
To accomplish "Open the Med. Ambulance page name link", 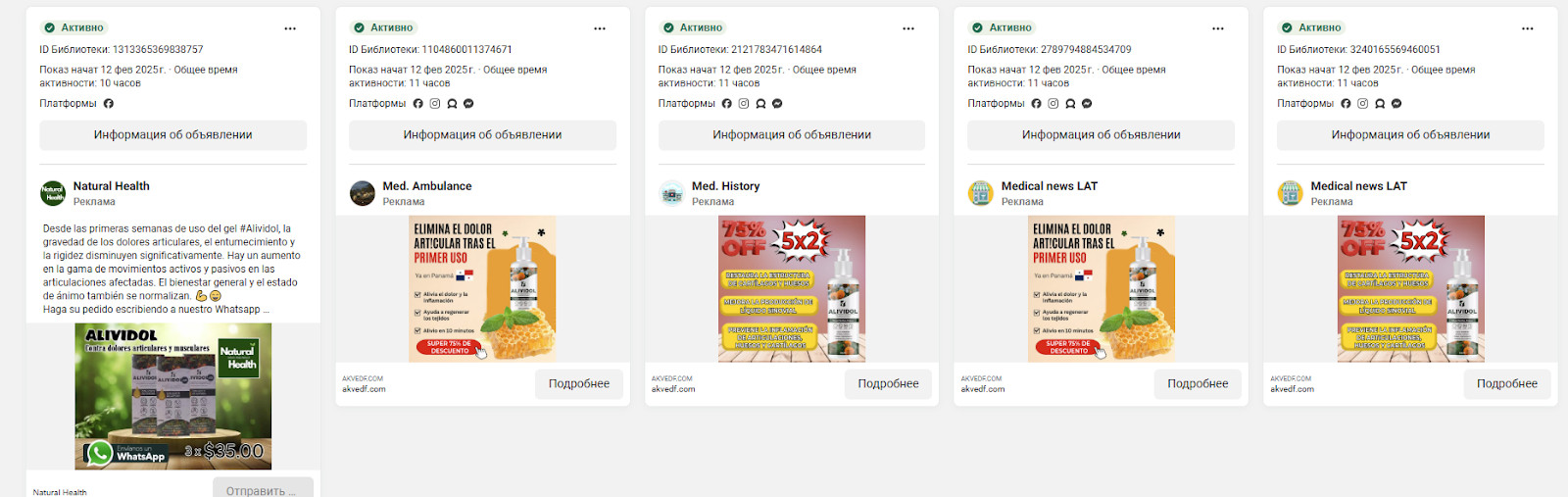I will [x=427, y=186].
